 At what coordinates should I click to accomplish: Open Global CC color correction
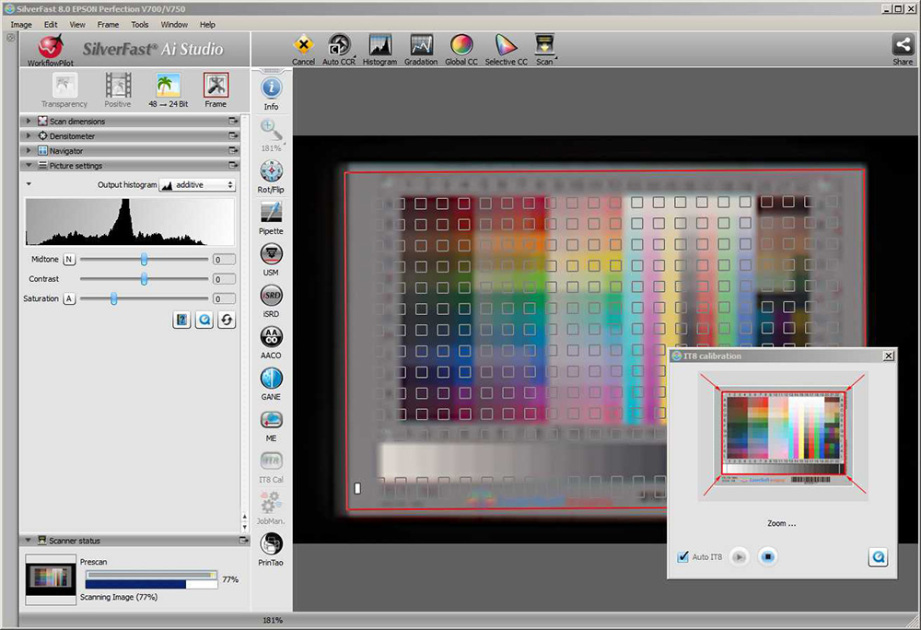(x=461, y=46)
